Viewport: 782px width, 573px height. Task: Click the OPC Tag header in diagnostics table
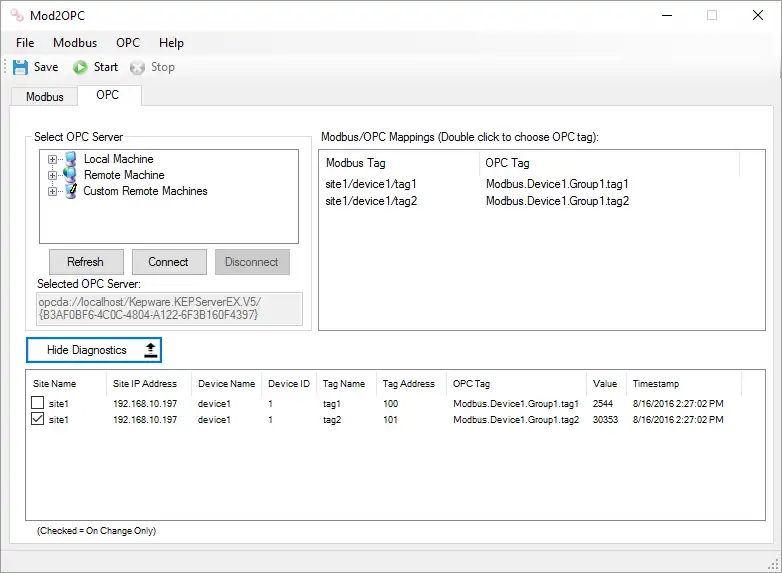pos(471,384)
